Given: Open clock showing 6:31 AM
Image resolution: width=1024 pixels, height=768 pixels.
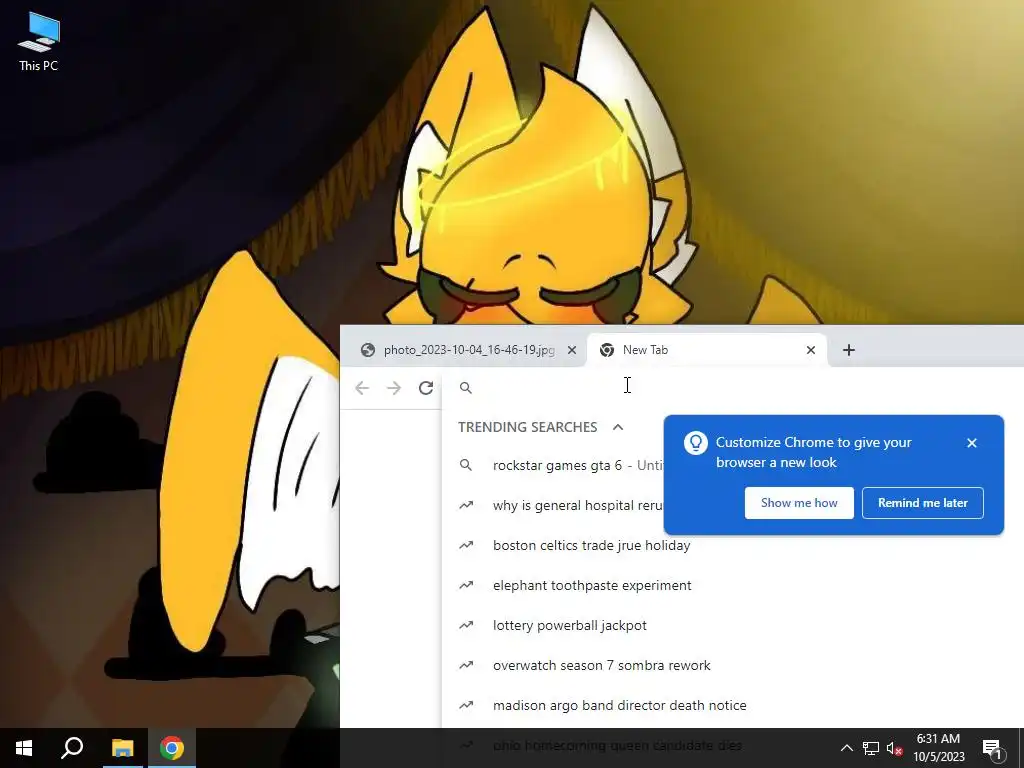Looking at the screenshot, I should point(938,748).
